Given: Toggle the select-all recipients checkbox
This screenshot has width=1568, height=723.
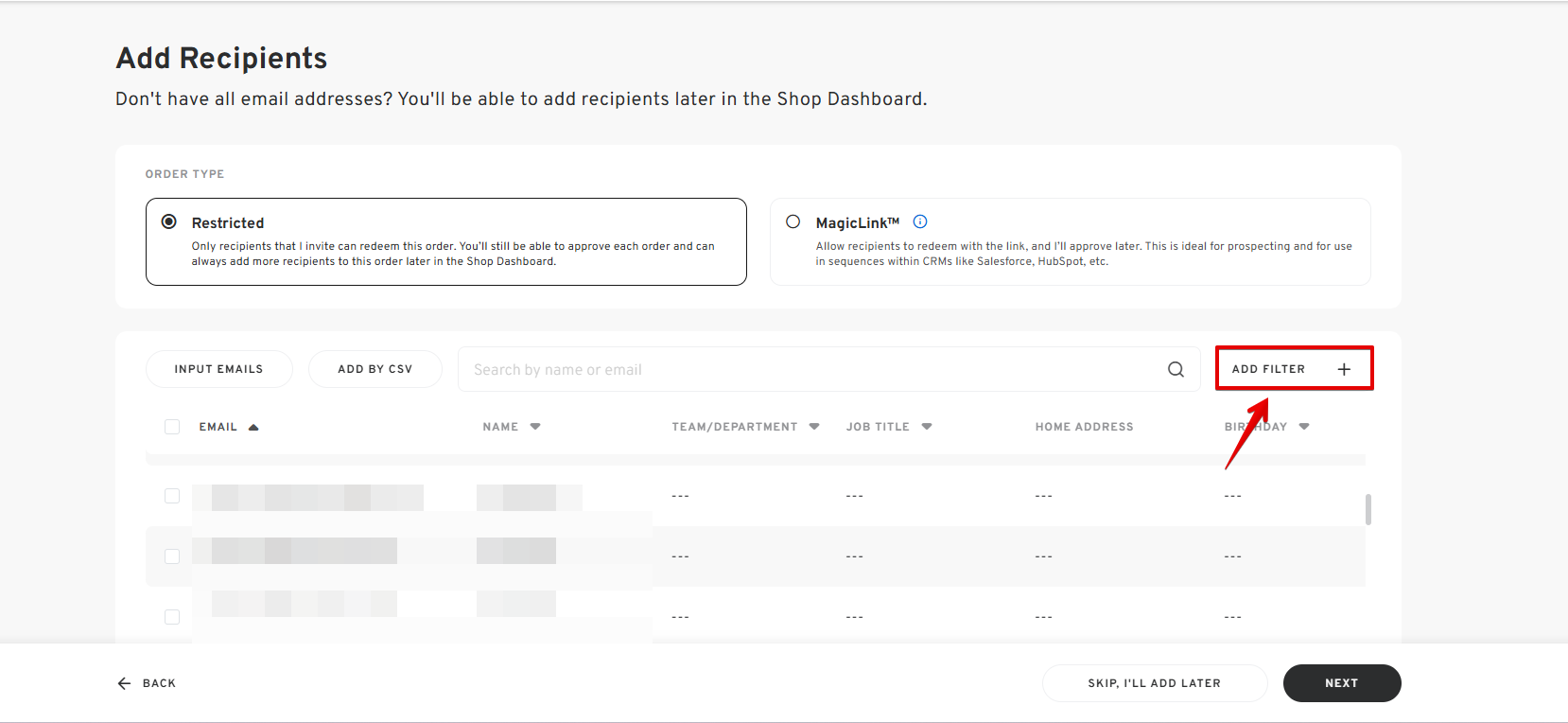Looking at the screenshot, I should click(172, 427).
